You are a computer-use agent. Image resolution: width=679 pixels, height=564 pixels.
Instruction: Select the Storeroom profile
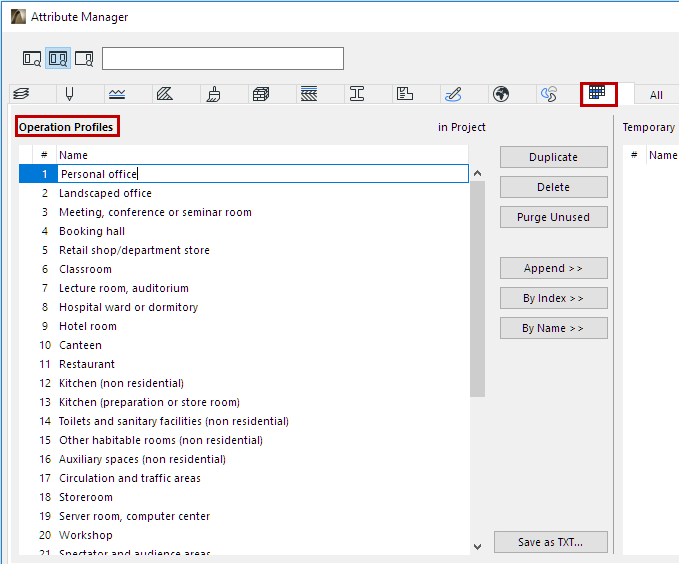[x=244, y=497]
